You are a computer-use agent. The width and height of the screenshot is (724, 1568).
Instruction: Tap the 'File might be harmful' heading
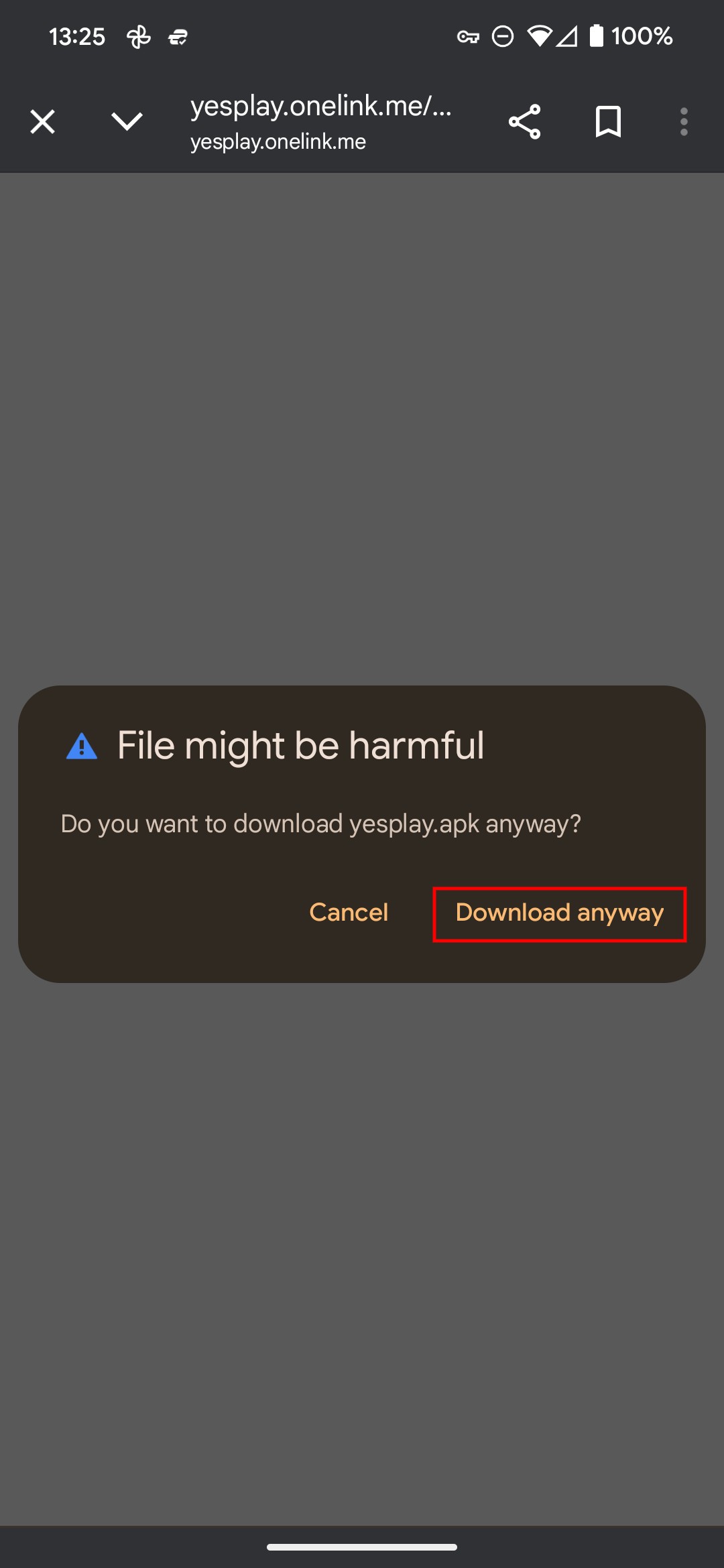coord(300,745)
